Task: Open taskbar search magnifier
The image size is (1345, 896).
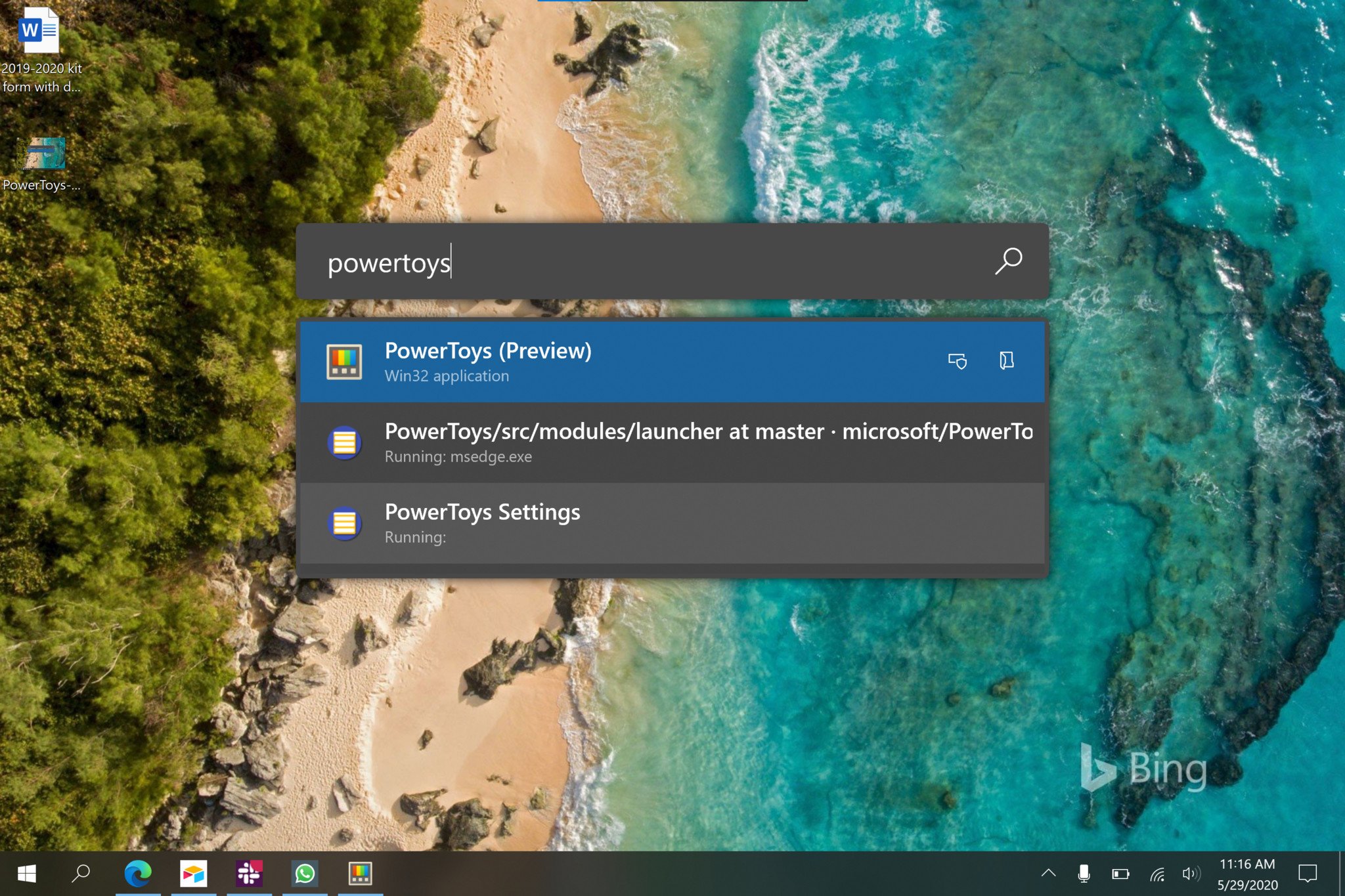Action: click(81, 874)
